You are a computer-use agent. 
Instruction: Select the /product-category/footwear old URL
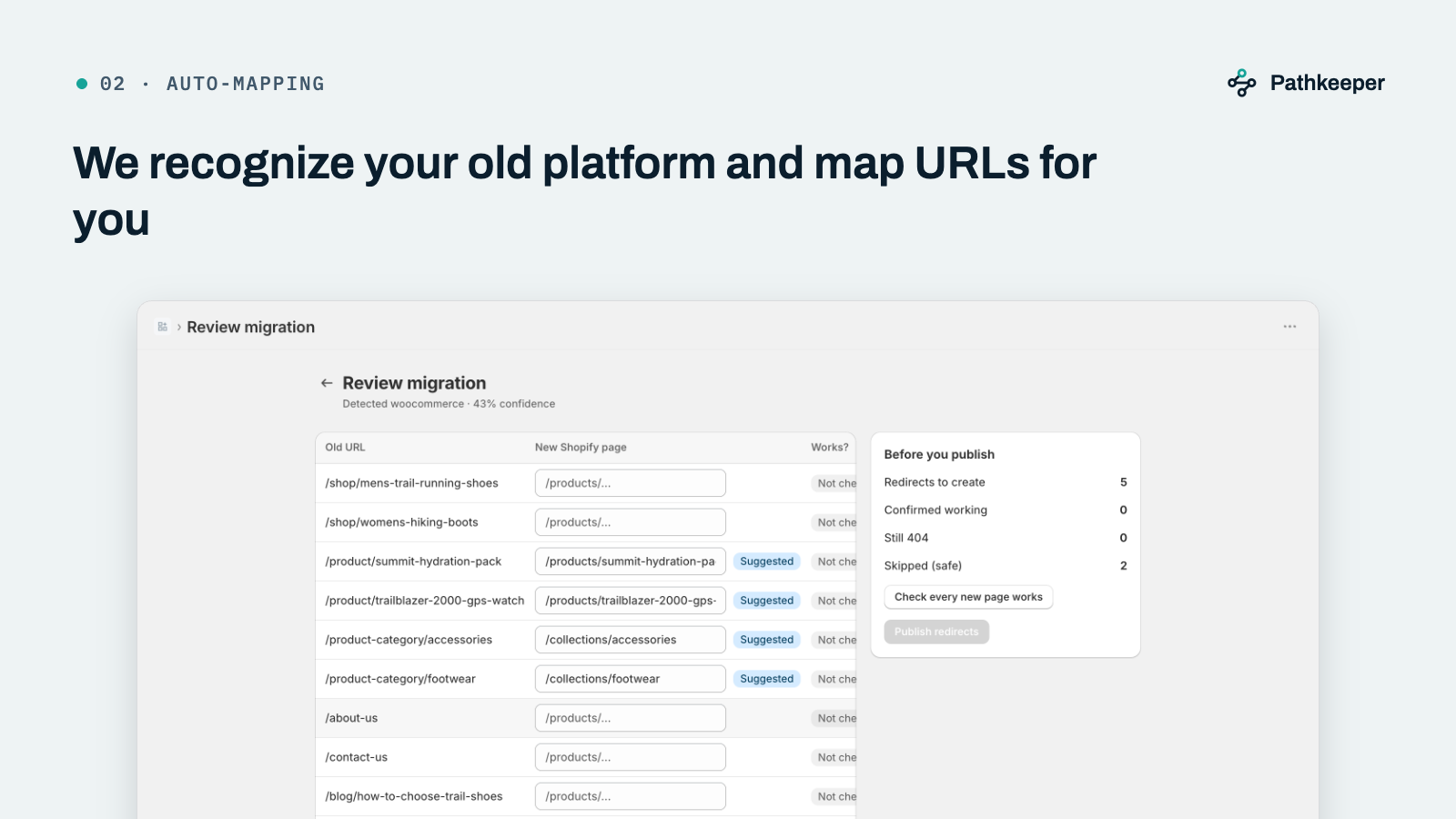coord(400,679)
